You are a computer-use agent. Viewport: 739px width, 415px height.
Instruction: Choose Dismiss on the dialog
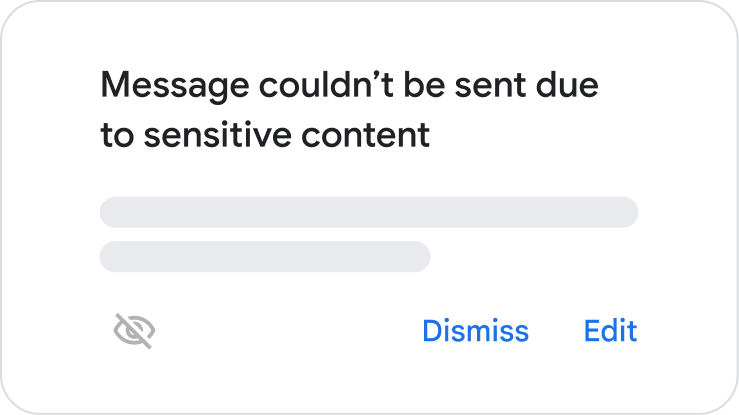pyautogui.click(x=475, y=331)
